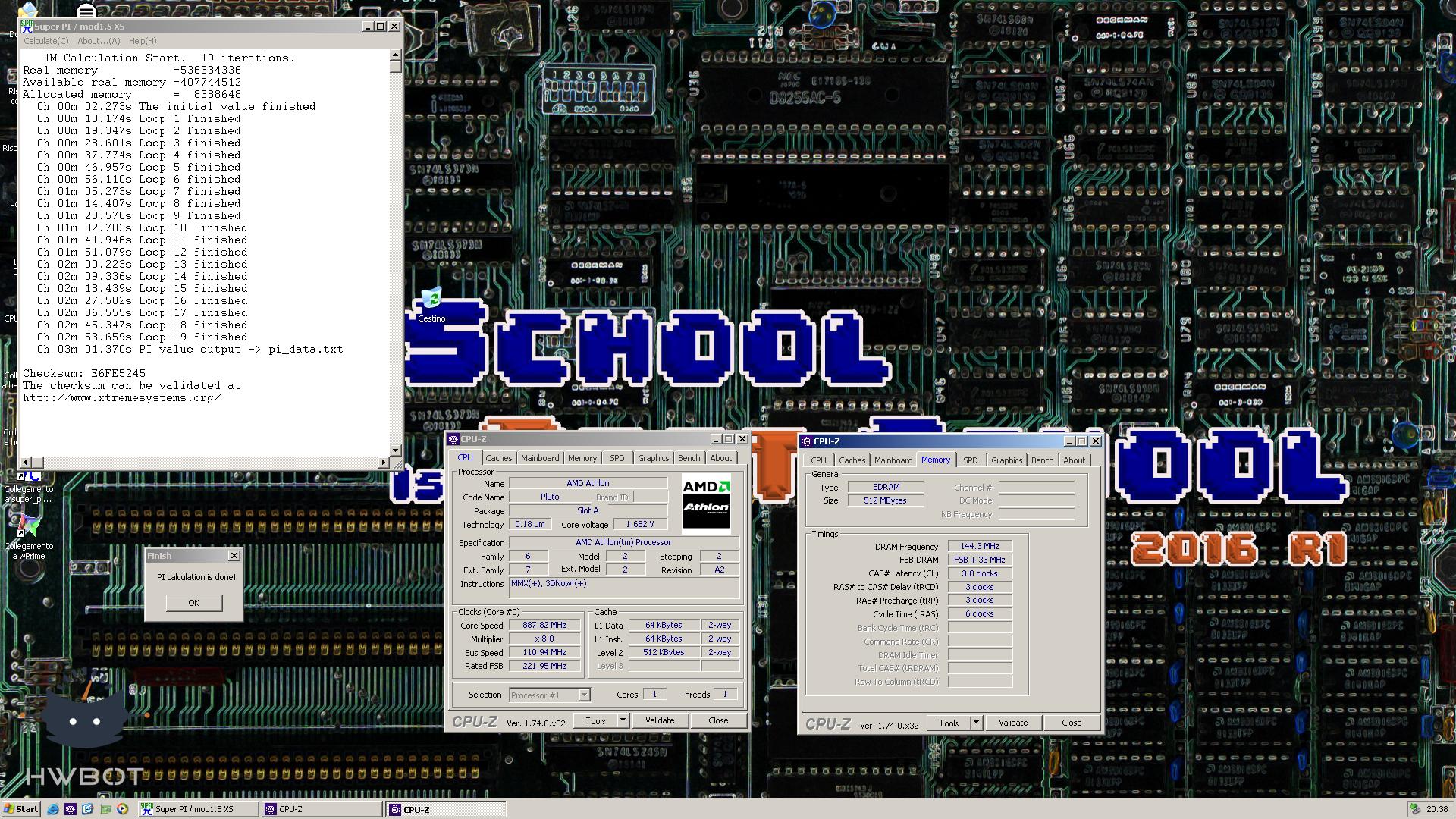Click the Loop 19 finished line

coord(143,337)
